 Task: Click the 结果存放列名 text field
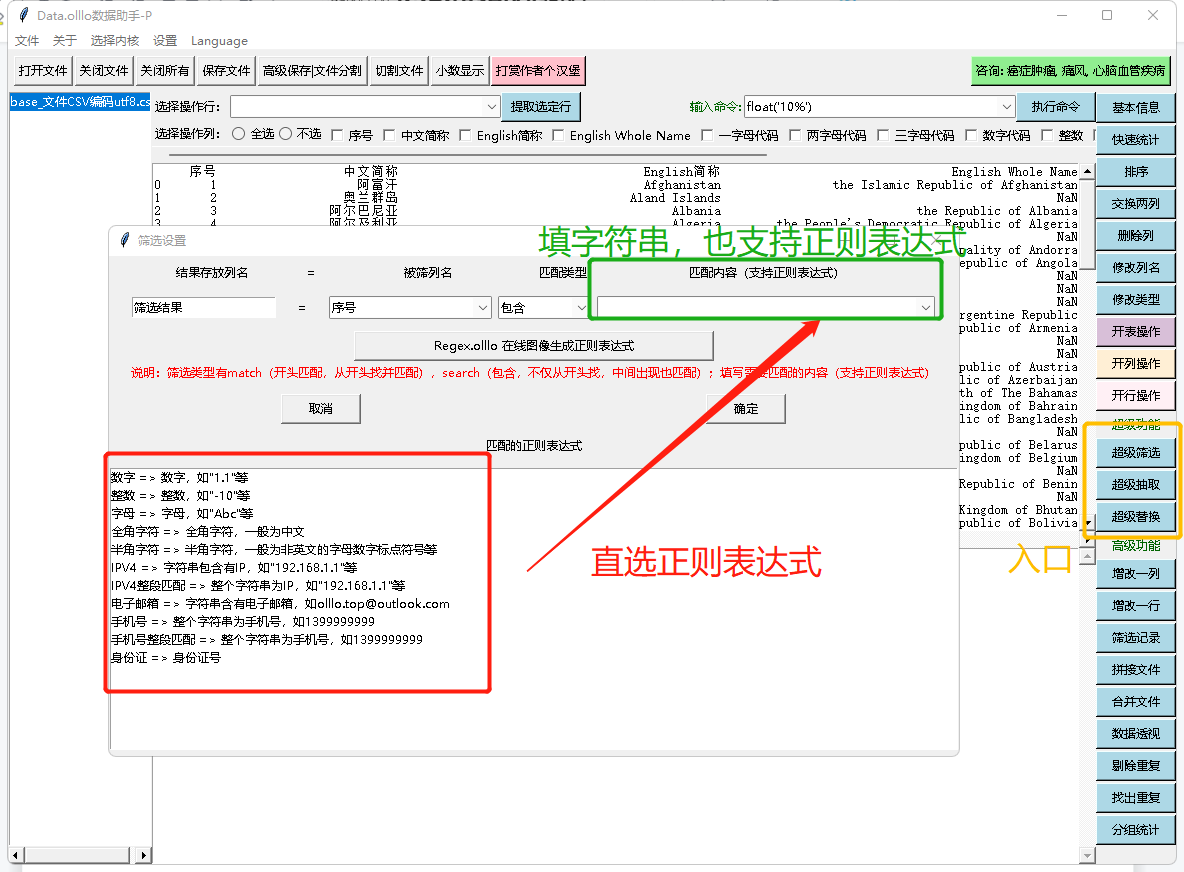[x=203, y=308]
